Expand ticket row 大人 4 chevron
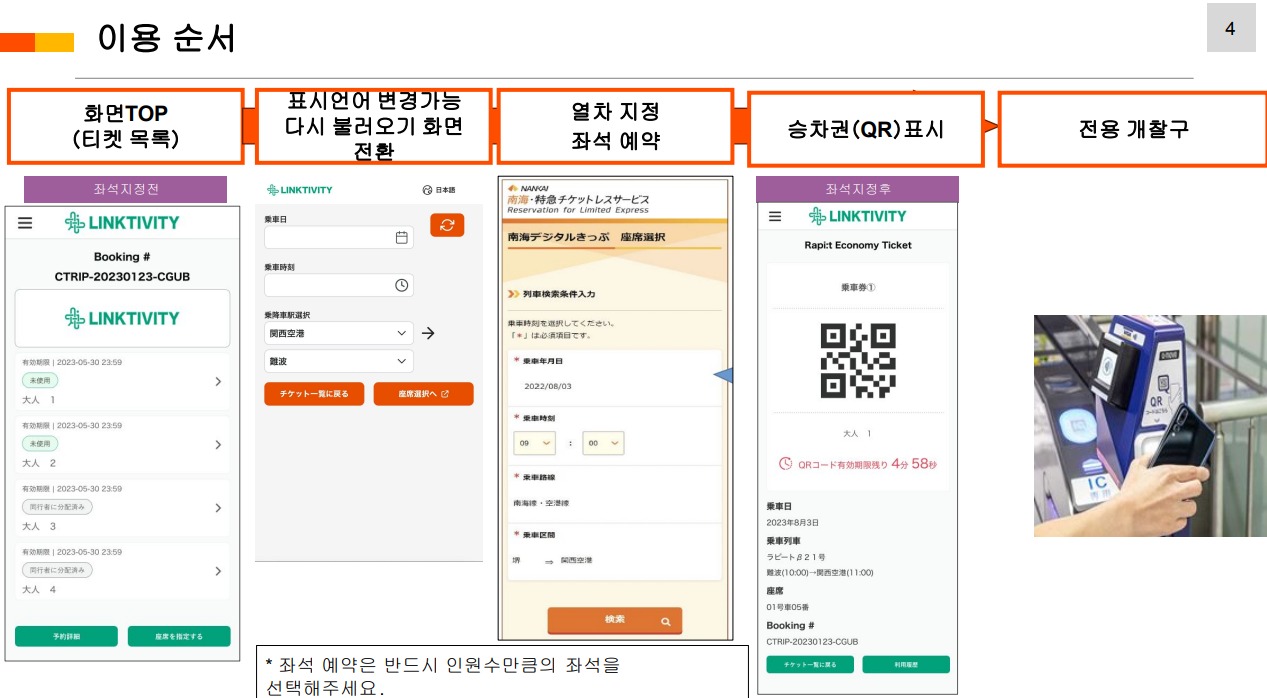The image size is (1267, 698). (218, 571)
